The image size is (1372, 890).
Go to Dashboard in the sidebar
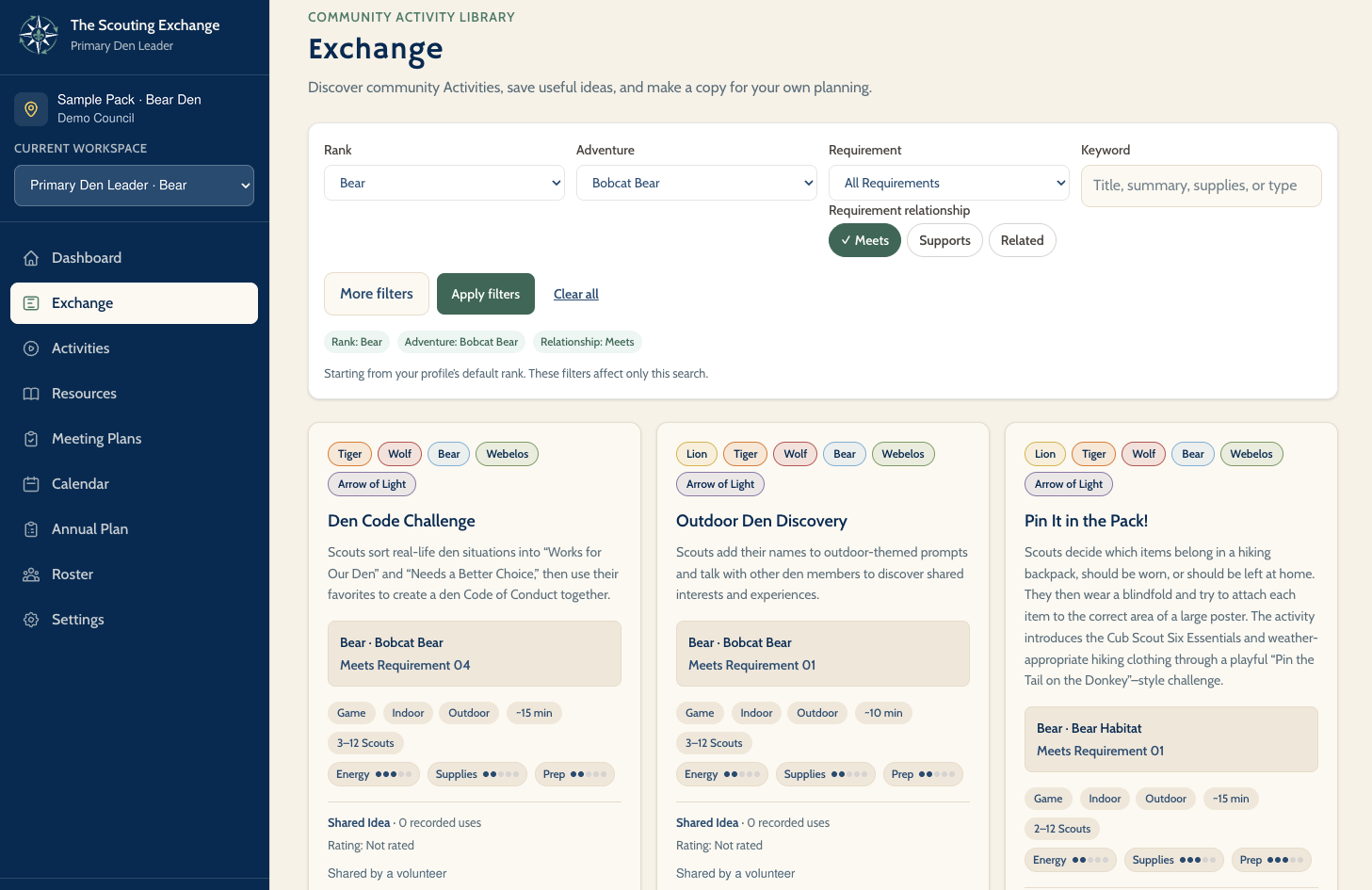click(x=134, y=258)
